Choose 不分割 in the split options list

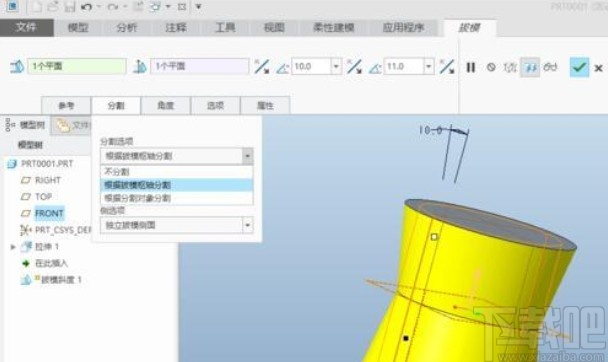(x=176, y=172)
